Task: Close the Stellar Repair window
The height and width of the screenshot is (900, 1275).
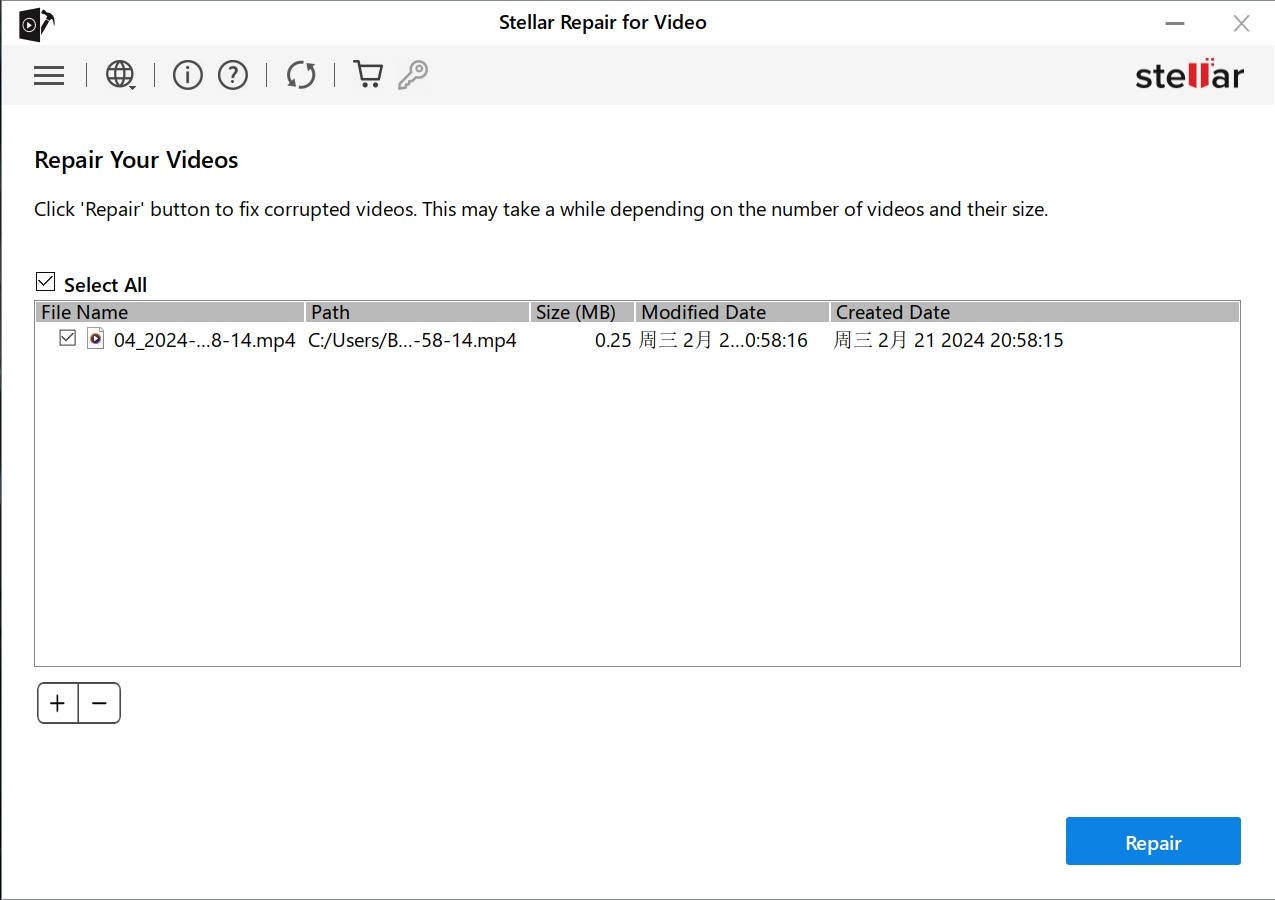Action: coord(1241,23)
